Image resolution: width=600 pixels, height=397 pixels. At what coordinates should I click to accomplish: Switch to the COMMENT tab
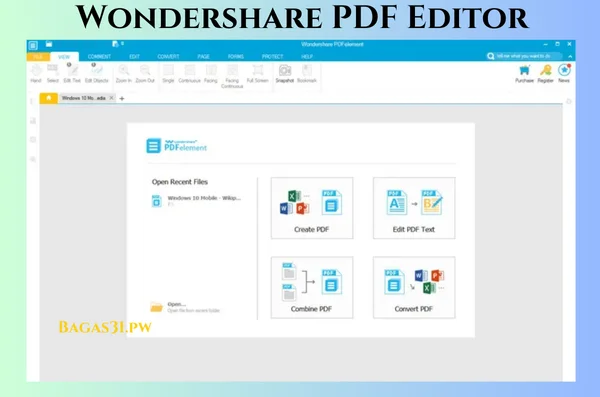pyautogui.click(x=99, y=57)
